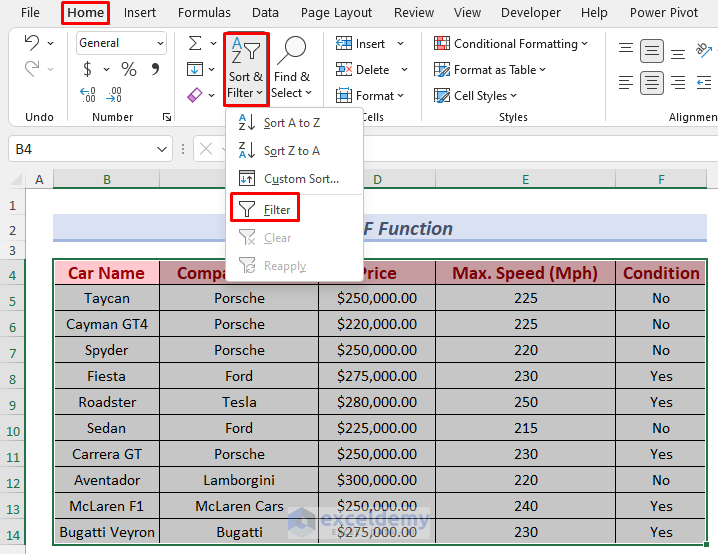
Task: Select row 9 header
Action: 13,405
